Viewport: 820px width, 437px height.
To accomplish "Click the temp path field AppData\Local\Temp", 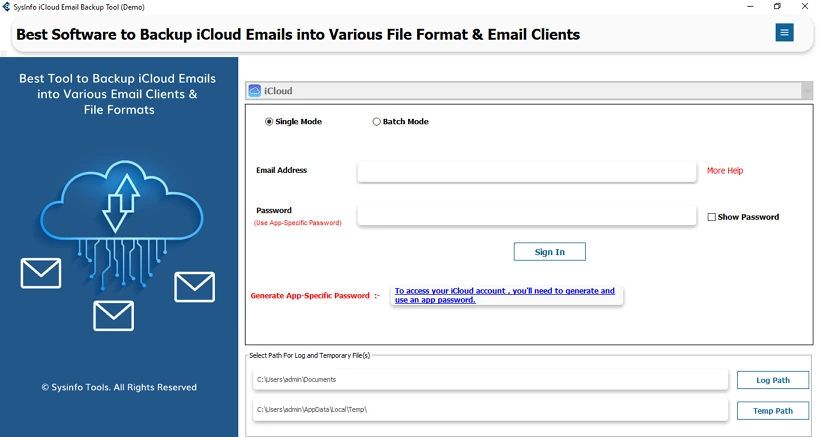I will 490,410.
